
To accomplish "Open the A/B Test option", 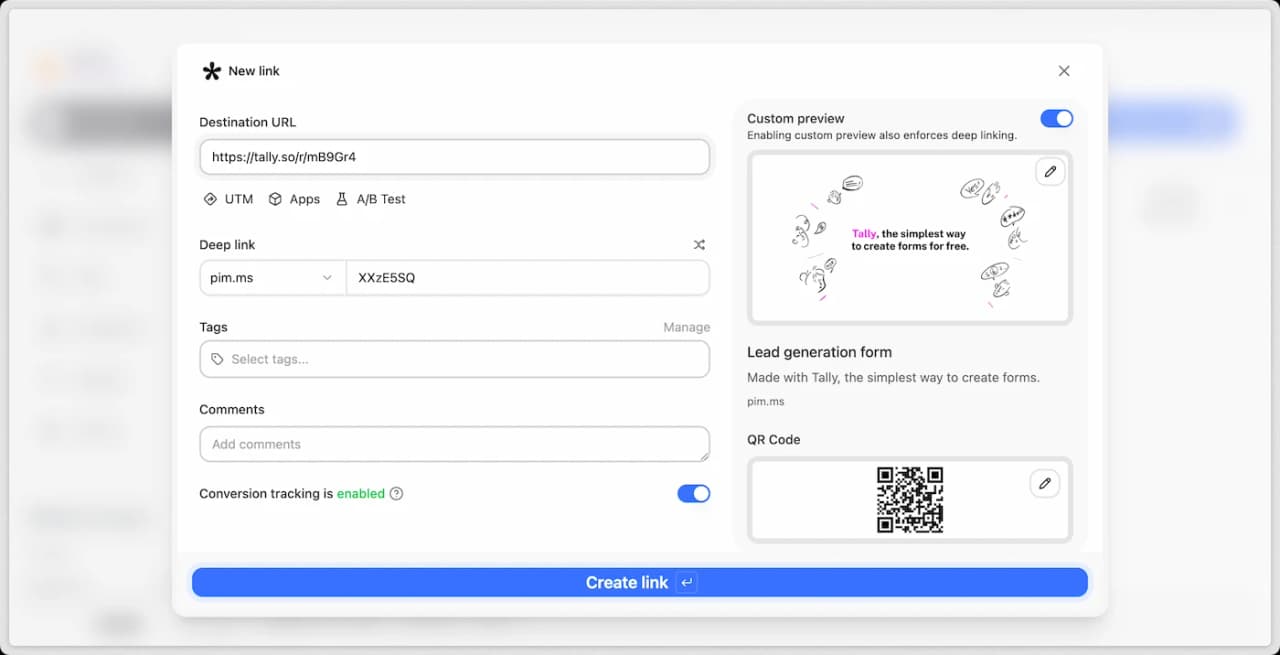I will pos(370,199).
